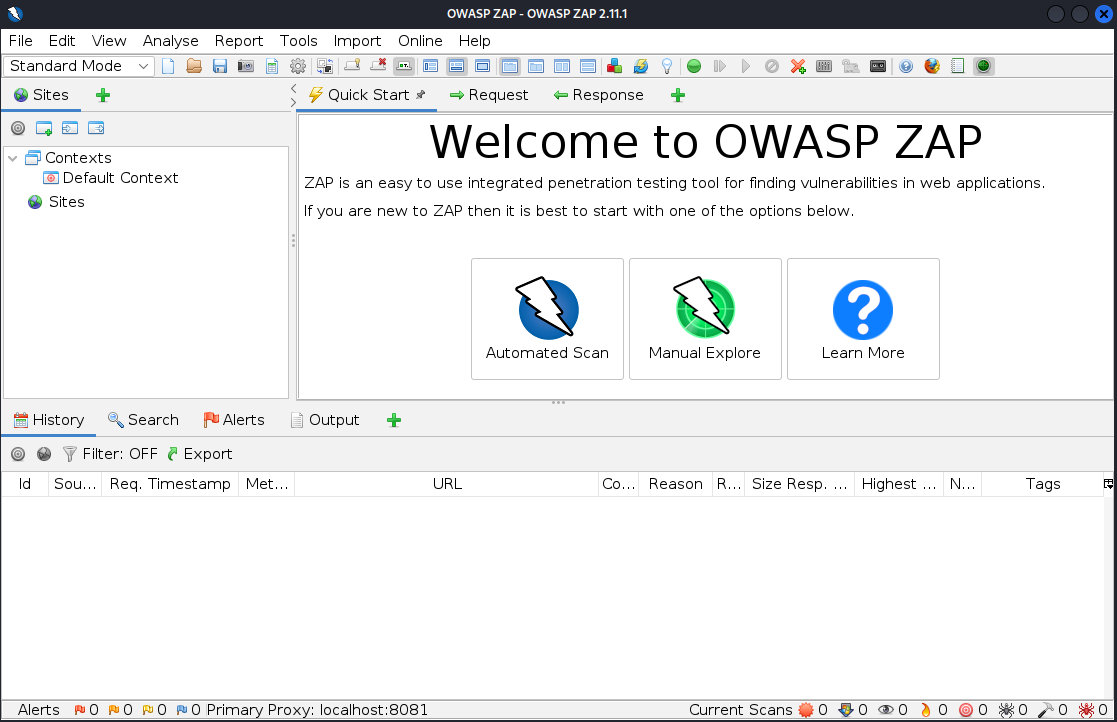This screenshot has height=722, width=1117.
Task: Open the Report menu
Action: (239, 41)
